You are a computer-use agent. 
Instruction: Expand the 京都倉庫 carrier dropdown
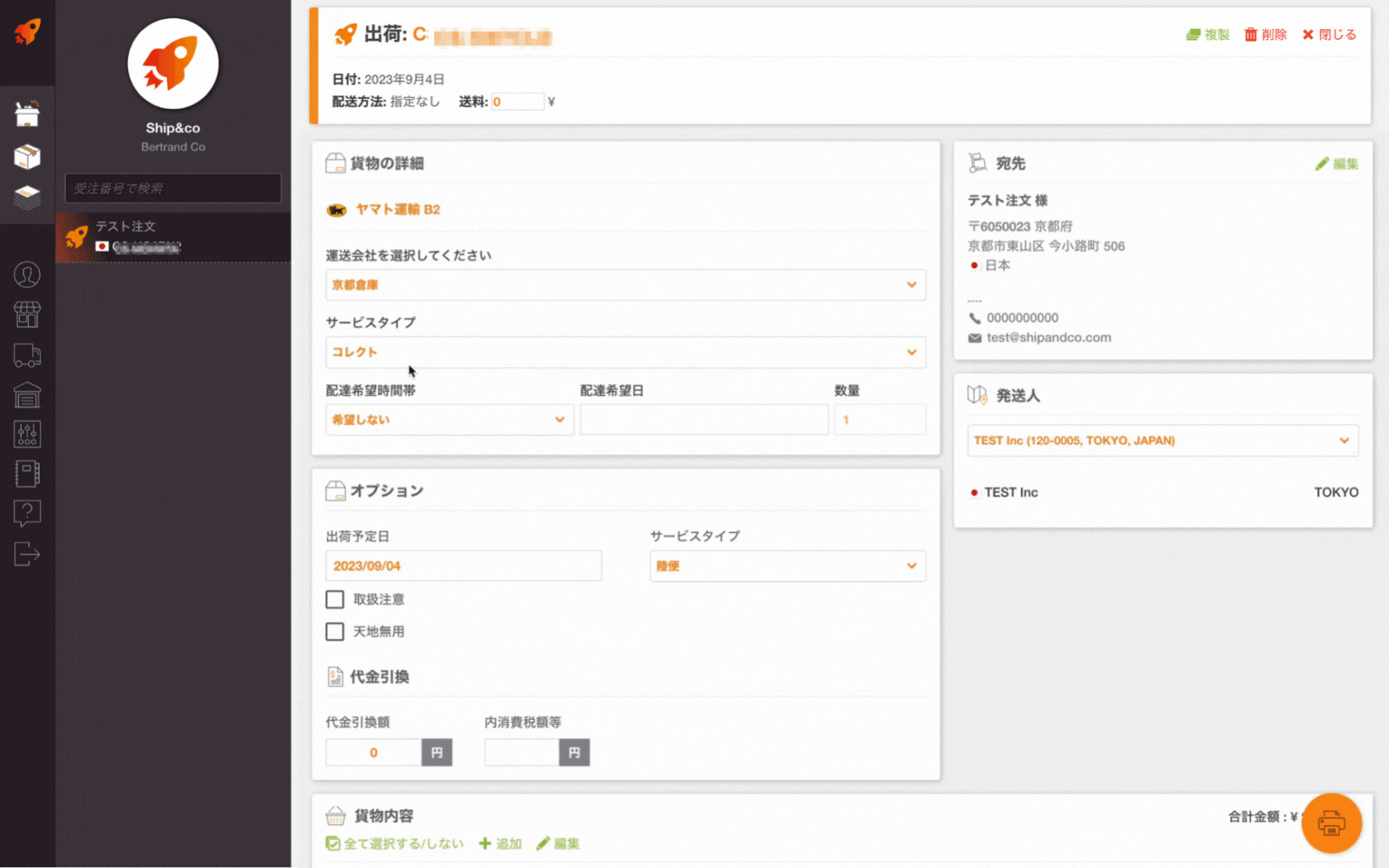click(625, 285)
